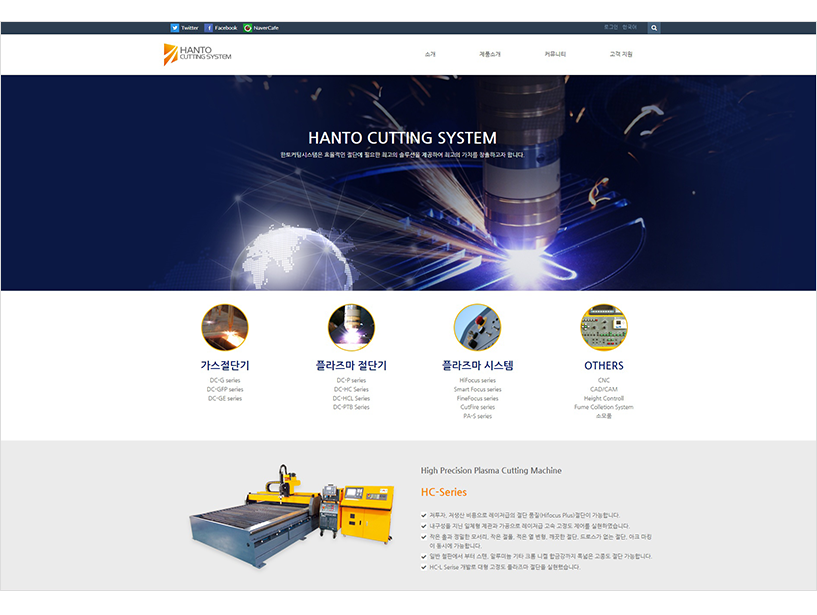
Task: Open the NaverCafe icon link
Action: 247,28
